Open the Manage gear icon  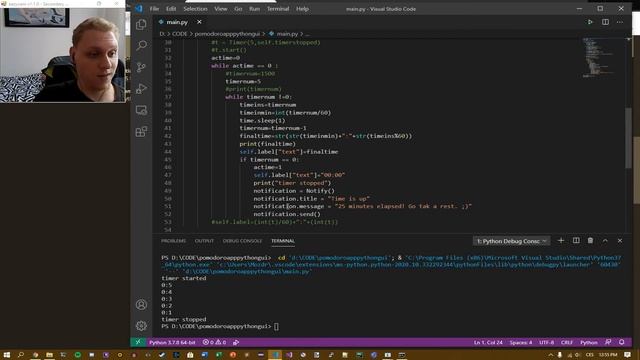(141, 326)
